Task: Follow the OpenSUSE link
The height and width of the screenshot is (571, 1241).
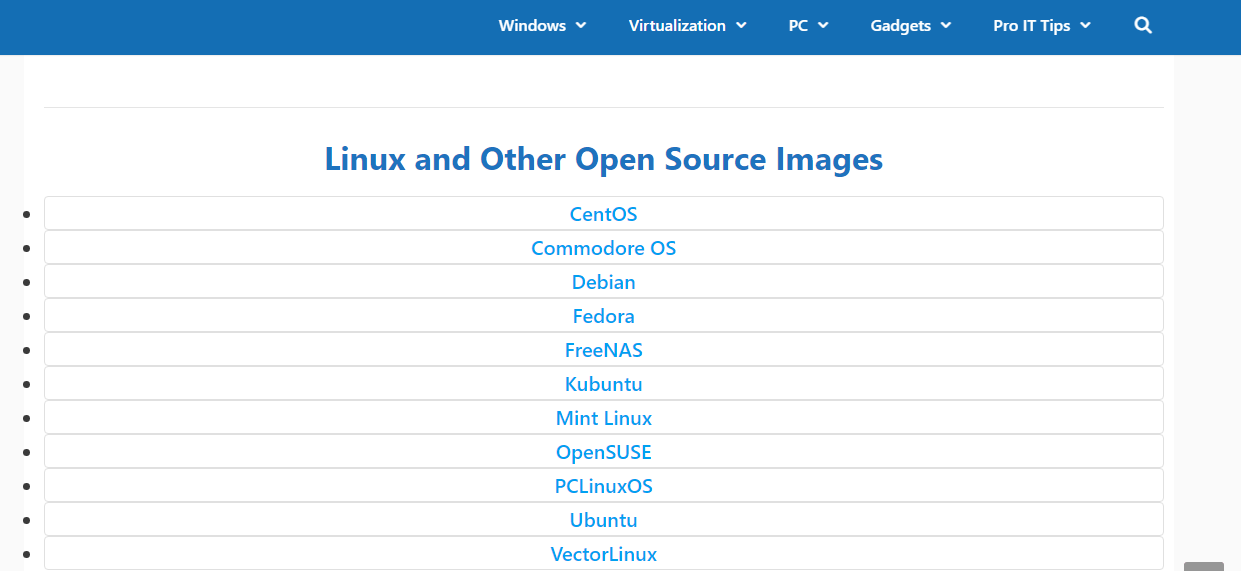Action: point(603,452)
